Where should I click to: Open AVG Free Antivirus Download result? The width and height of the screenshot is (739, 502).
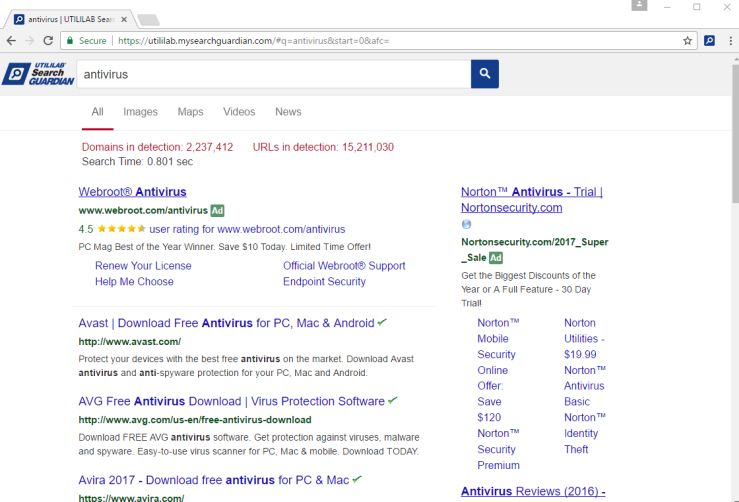coord(231,401)
